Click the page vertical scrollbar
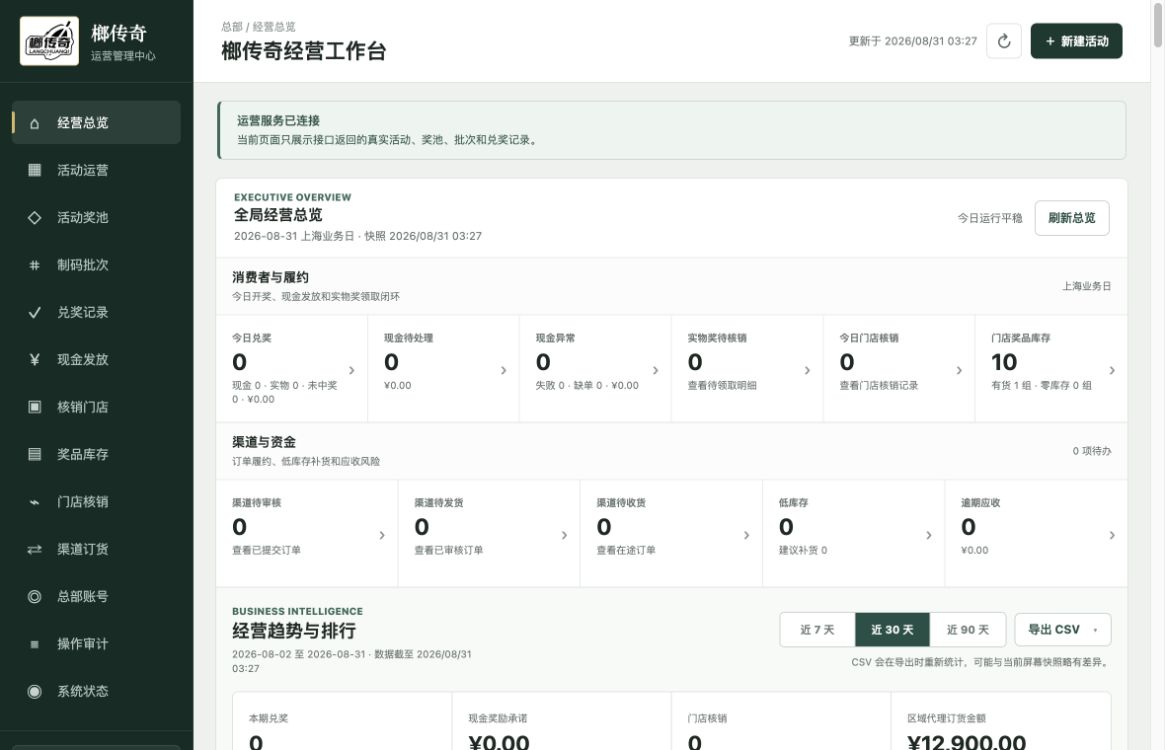 [x=1158, y=25]
